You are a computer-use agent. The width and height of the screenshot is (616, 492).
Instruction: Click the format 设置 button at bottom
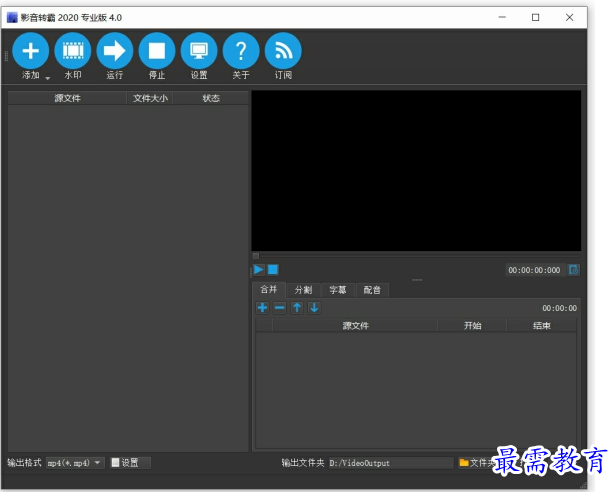tap(130, 463)
